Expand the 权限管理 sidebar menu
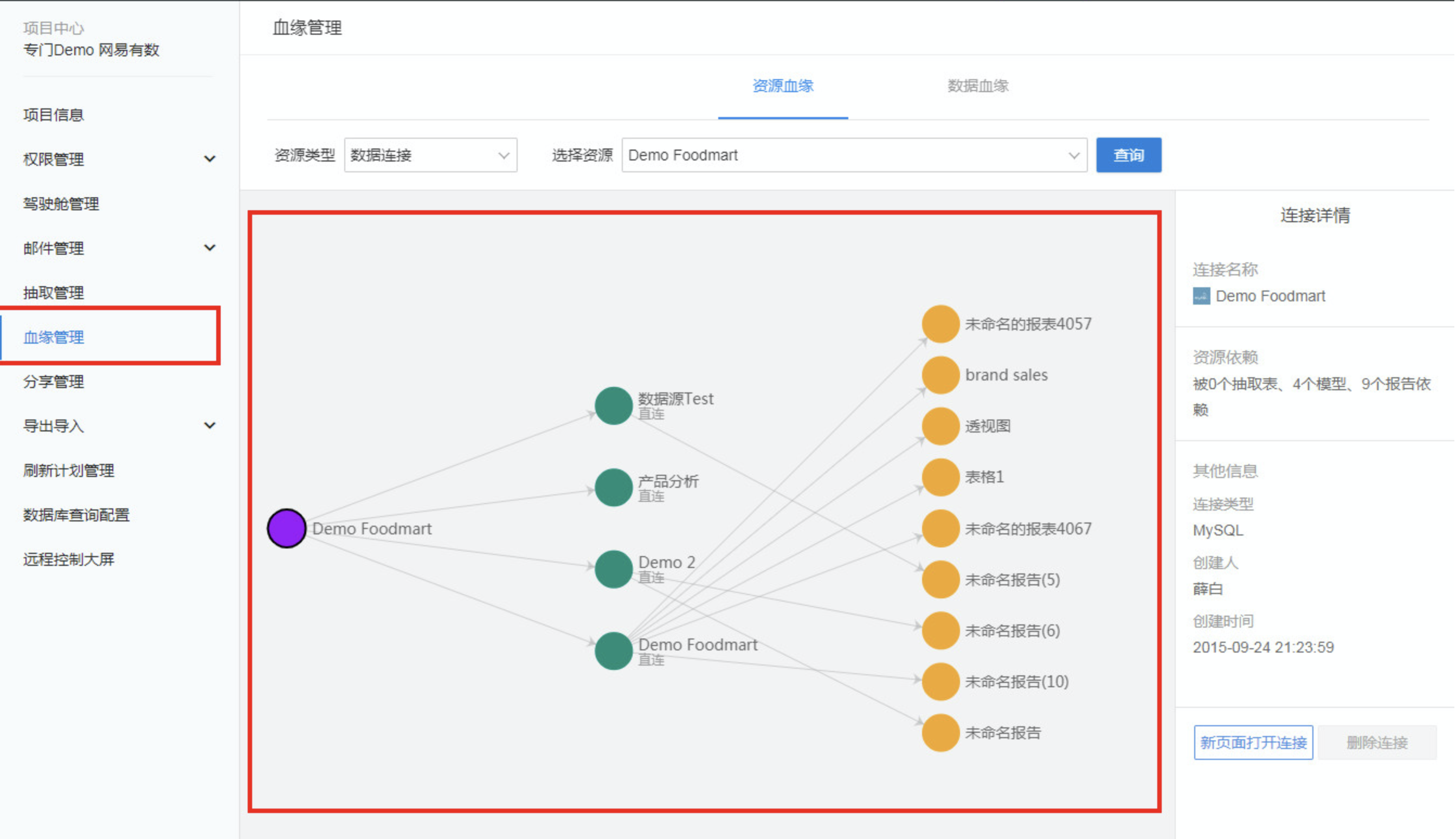The height and width of the screenshot is (839, 1456). 210,159
